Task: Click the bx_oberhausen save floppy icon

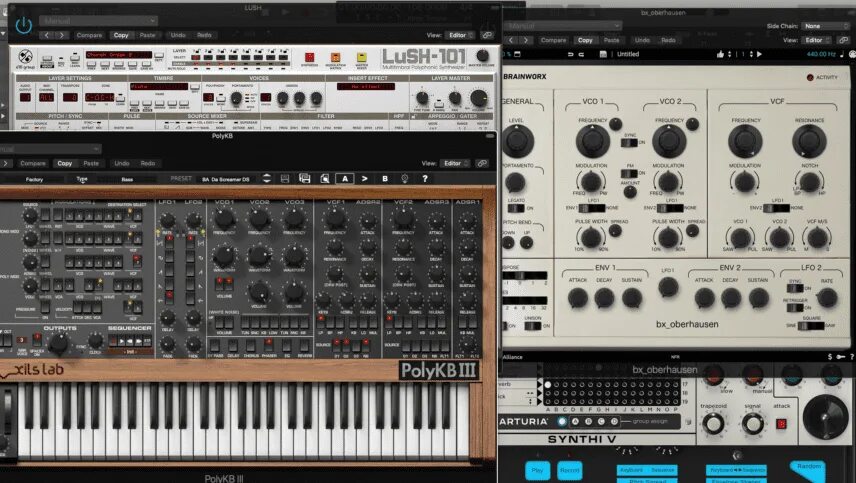Action: [603, 54]
